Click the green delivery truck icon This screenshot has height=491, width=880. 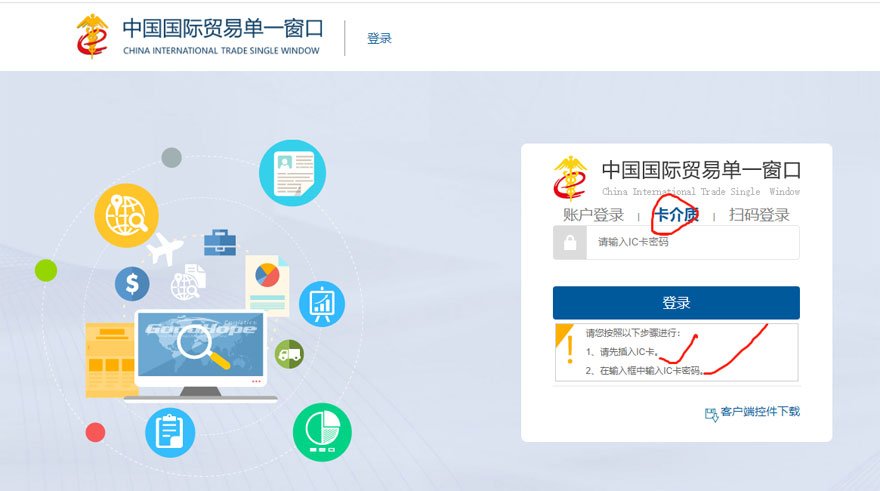[289, 353]
